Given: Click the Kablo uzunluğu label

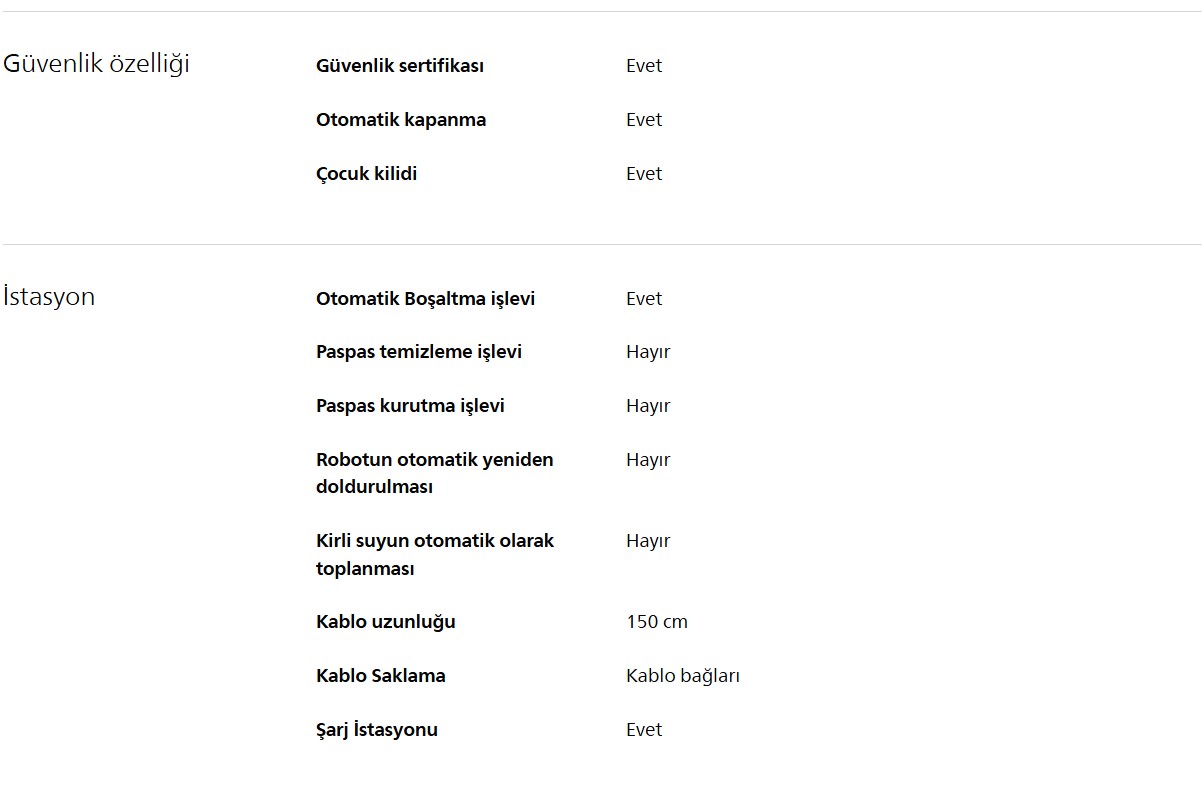Looking at the screenshot, I should pos(386,622).
